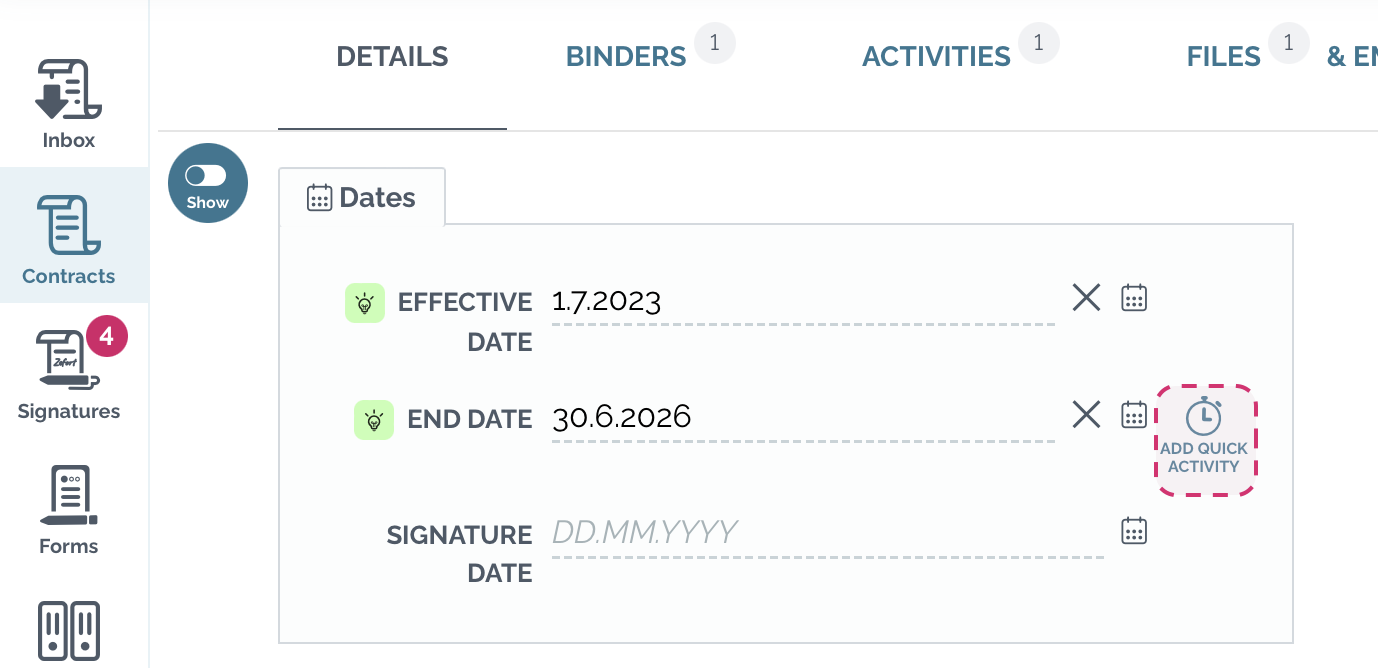This screenshot has width=1378, height=668.
Task: Select the Contracts sidebar icon
Action: click(x=69, y=240)
